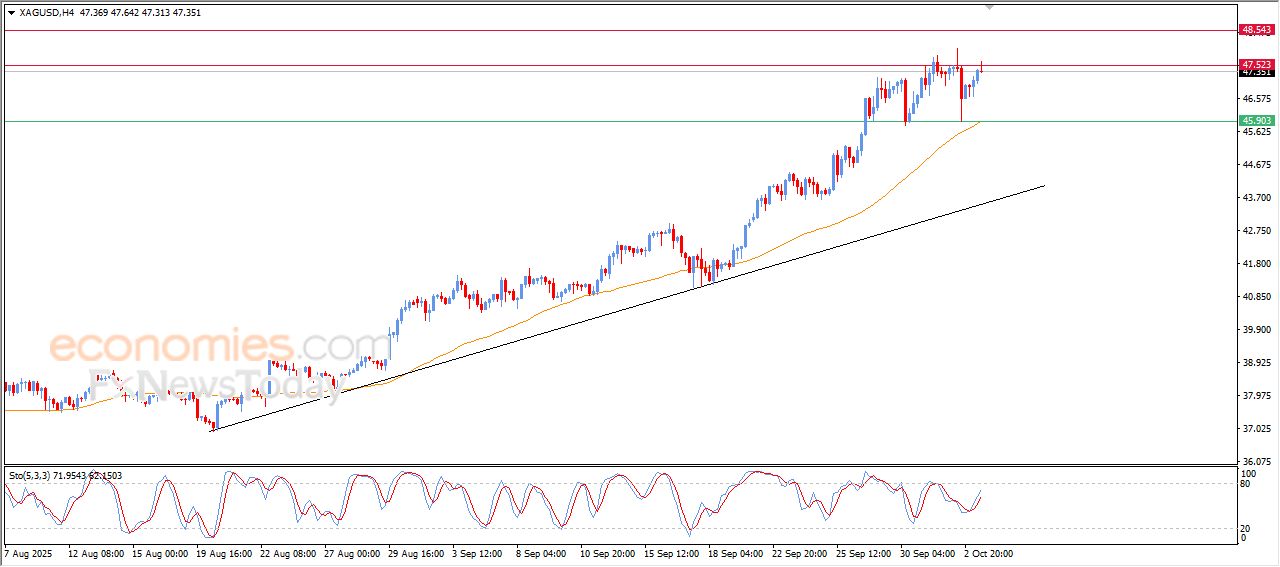Select the green 45.903 price label
This screenshot has width=1280, height=567.
[1256, 121]
